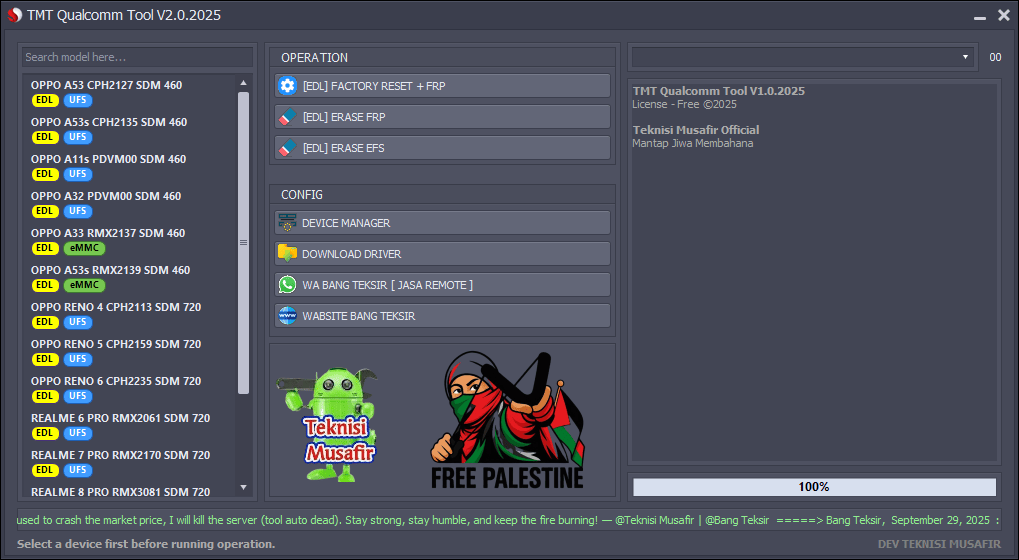1019x560 pixels.
Task: Click the gear icon beside Factory Reset + FRP
Action: click(288, 86)
